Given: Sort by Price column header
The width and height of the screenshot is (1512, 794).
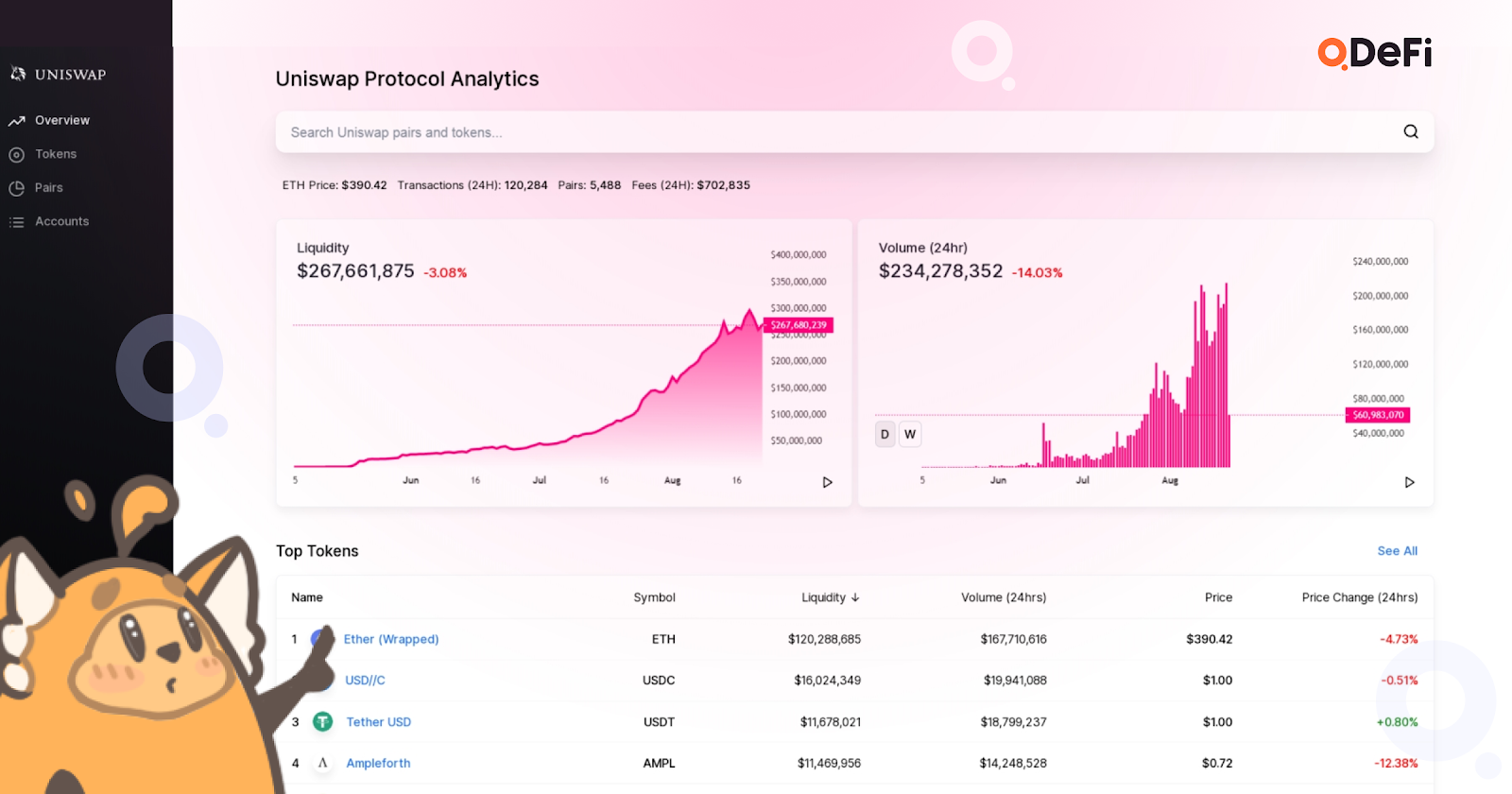Looking at the screenshot, I should coord(1218,597).
